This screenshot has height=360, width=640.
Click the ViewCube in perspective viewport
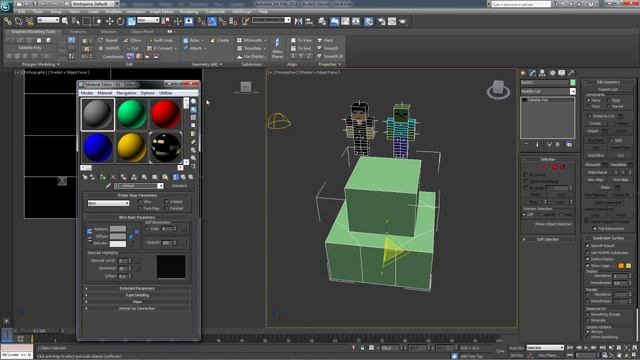(x=498, y=89)
